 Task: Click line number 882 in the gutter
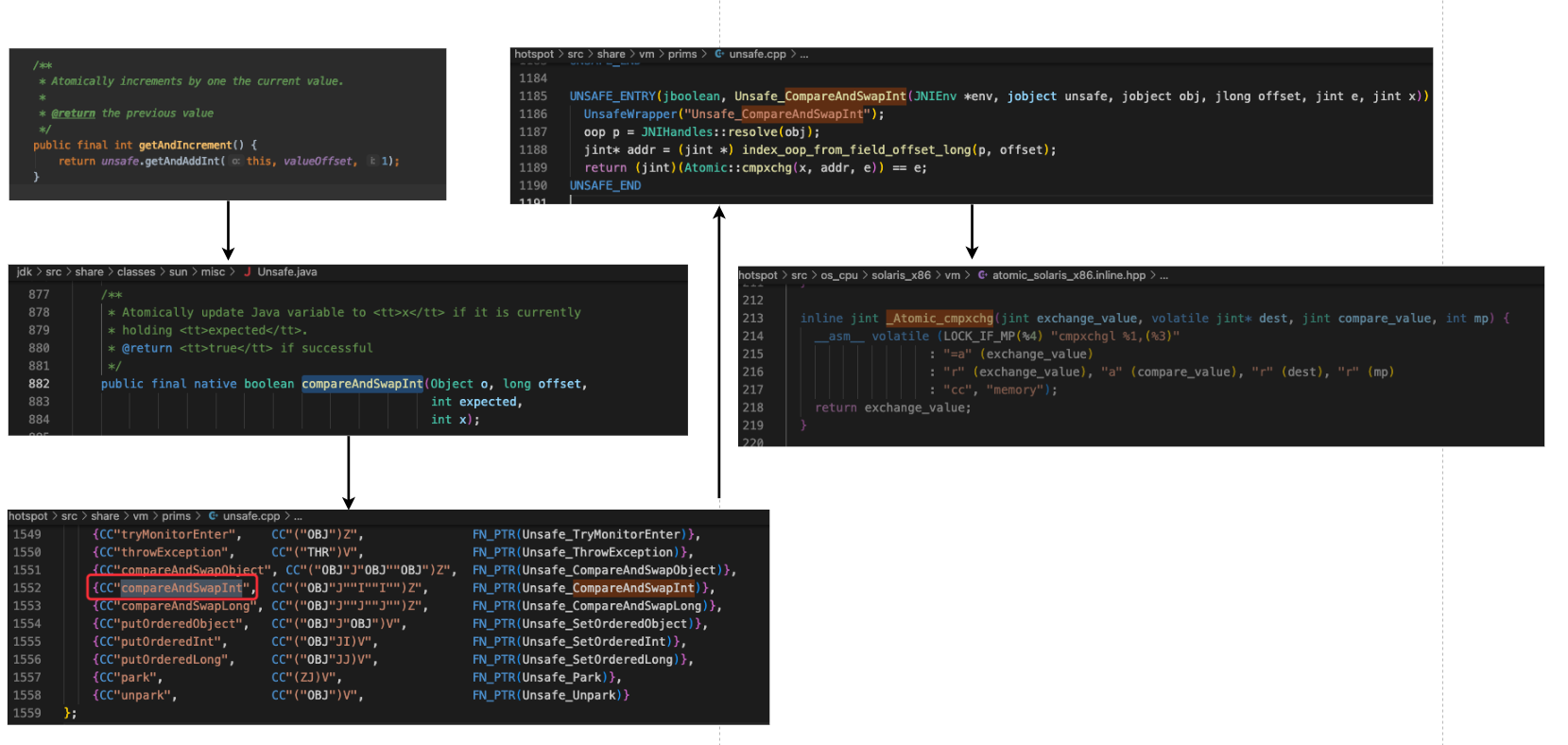pyautogui.click(x=39, y=384)
